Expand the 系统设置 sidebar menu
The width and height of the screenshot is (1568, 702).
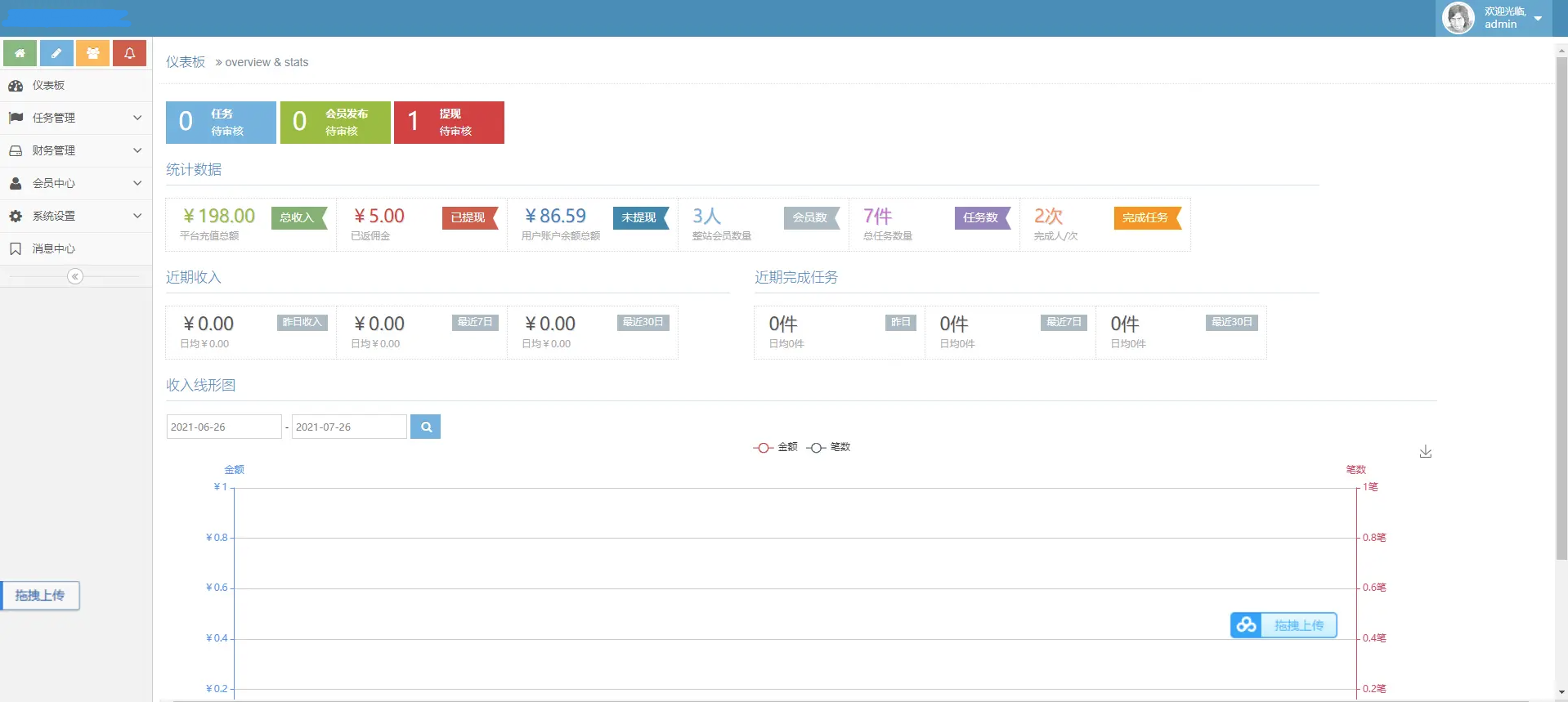click(x=75, y=216)
